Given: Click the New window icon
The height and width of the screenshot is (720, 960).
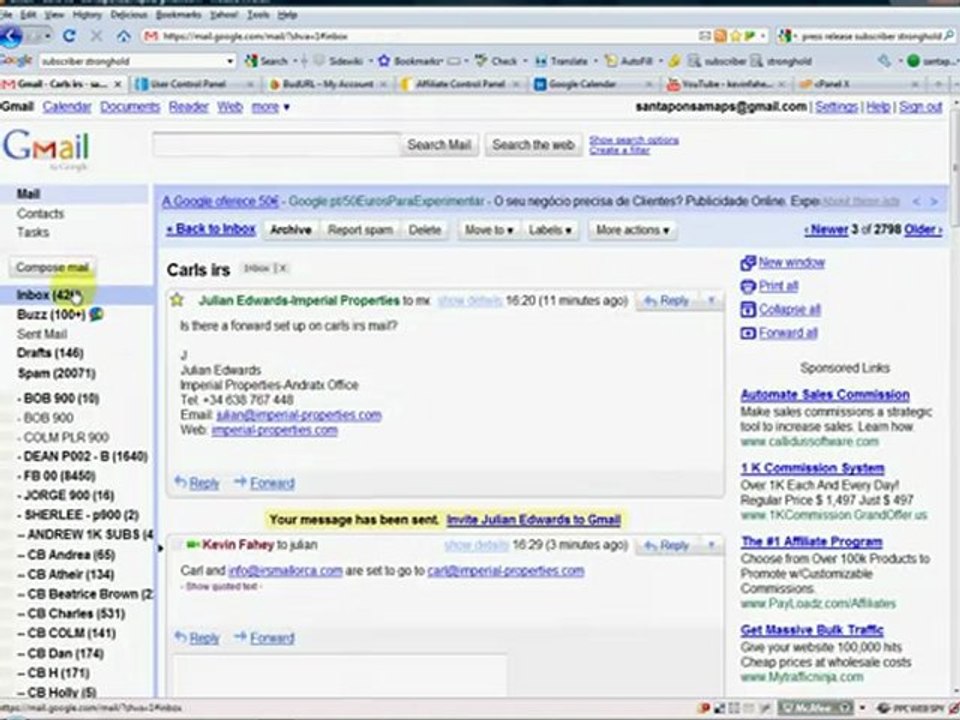Looking at the screenshot, I should coord(748,263).
